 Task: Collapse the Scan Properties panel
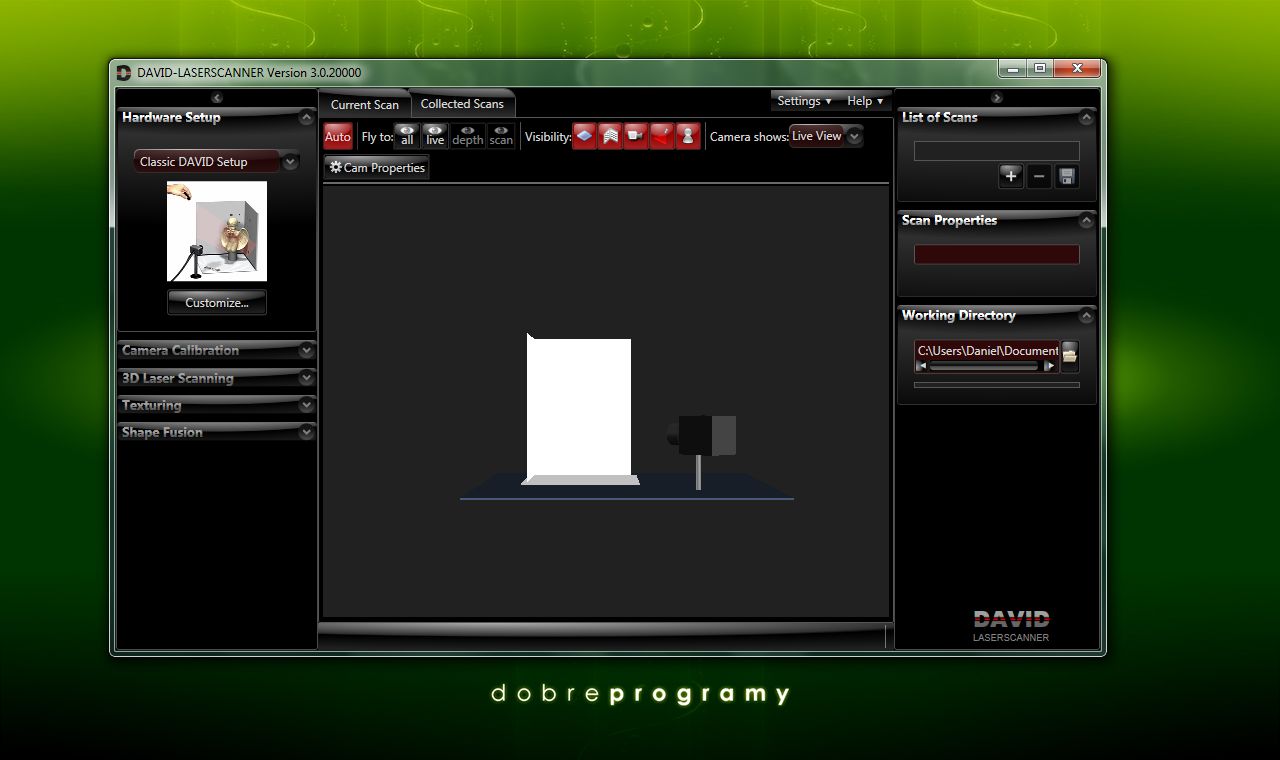click(1086, 221)
